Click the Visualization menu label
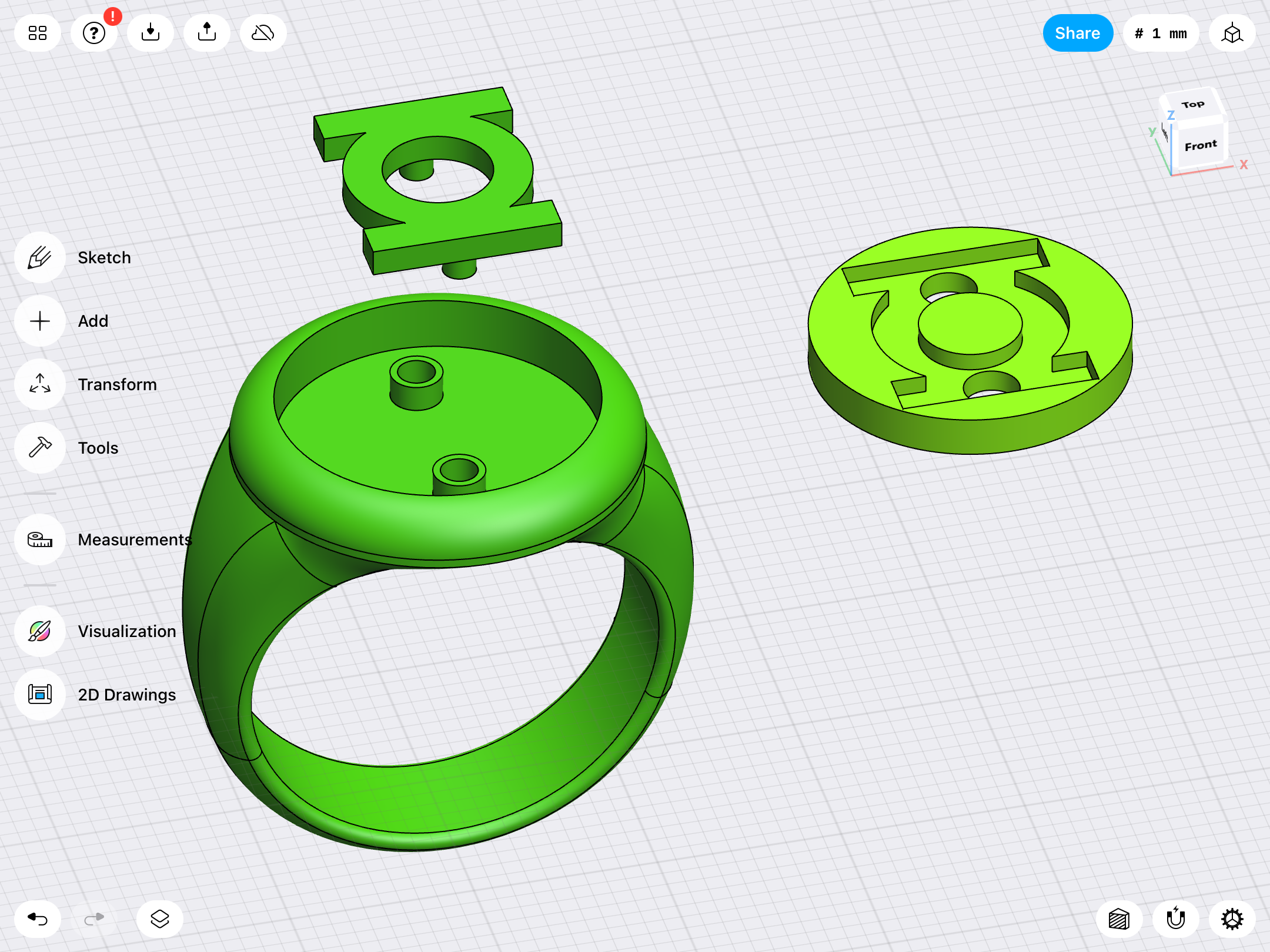 (126, 631)
